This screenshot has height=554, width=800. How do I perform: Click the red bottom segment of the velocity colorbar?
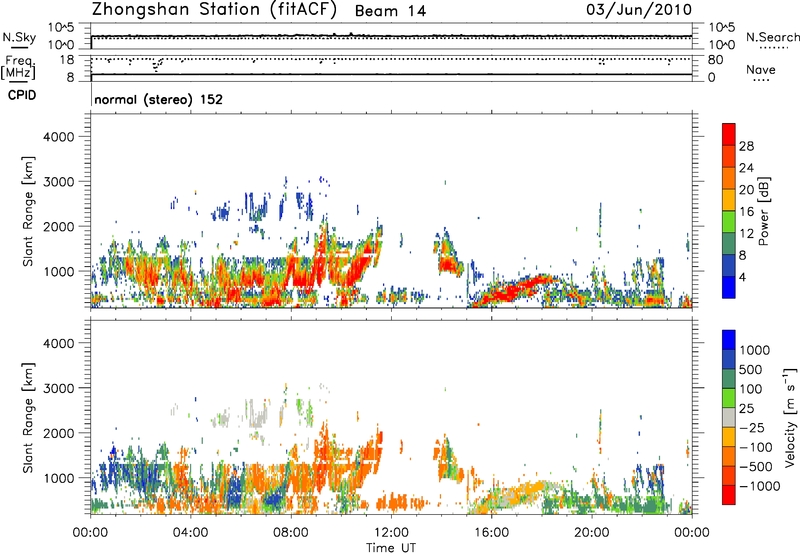click(x=729, y=495)
